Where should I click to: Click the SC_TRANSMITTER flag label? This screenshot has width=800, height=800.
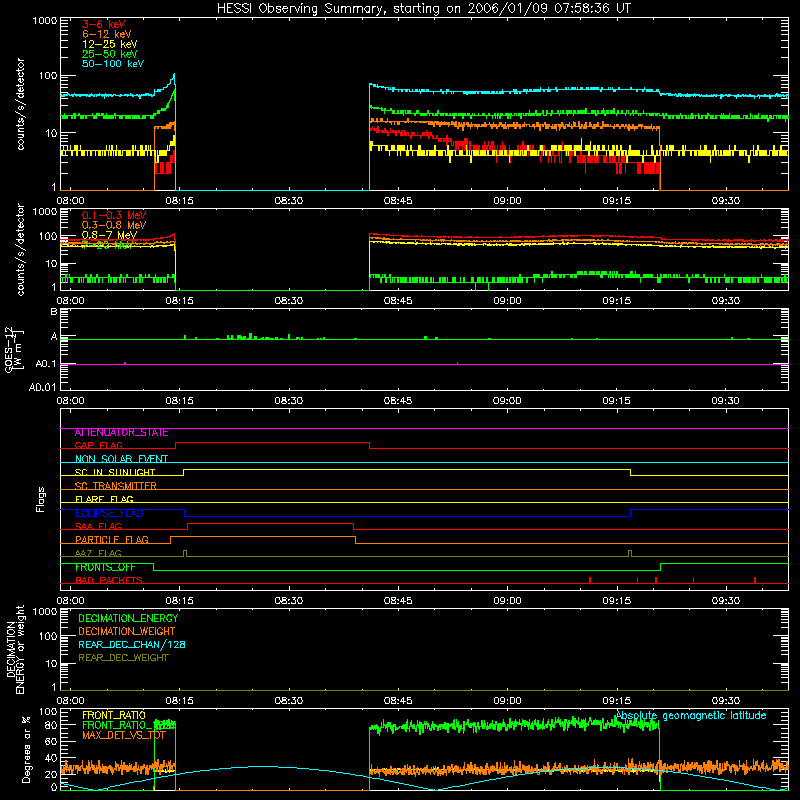(x=115, y=486)
